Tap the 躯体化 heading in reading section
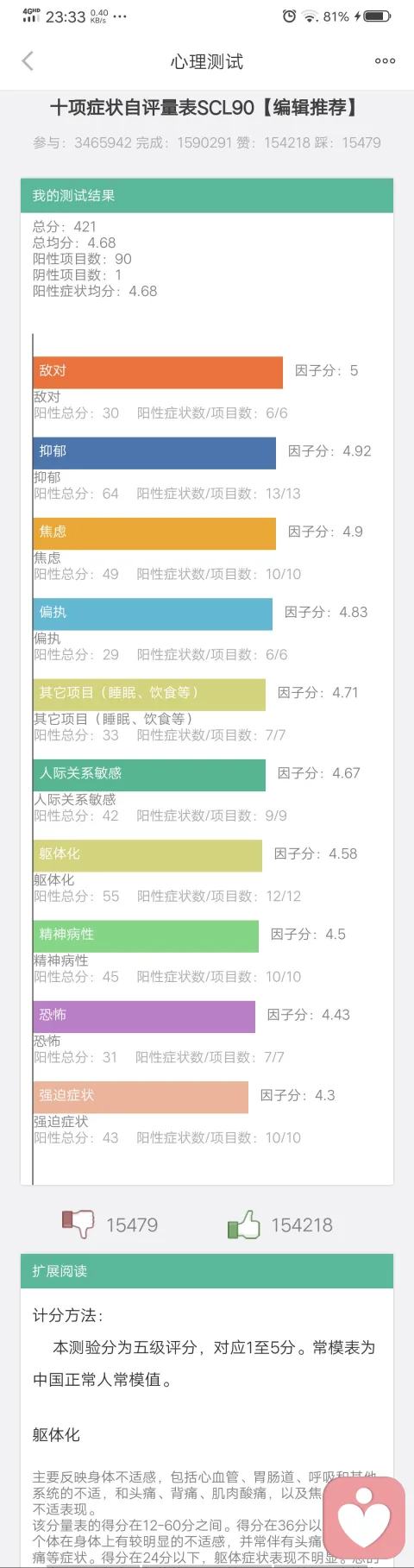The image size is (414, 1568). pyautogui.click(x=56, y=1435)
